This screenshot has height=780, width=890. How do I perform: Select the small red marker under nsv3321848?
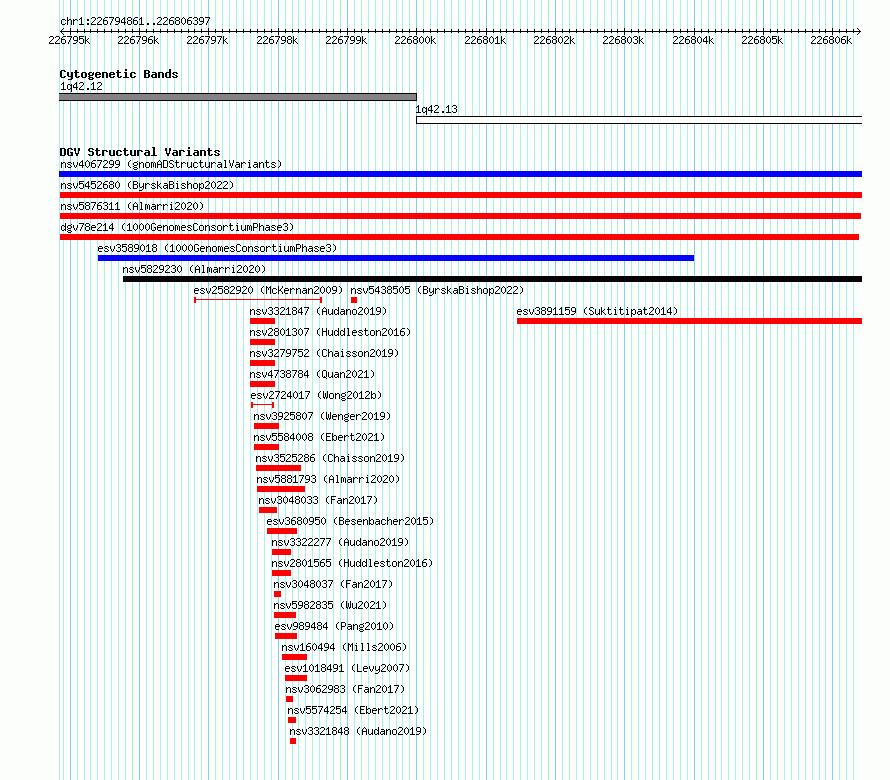pyautogui.click(x=293, y=741)
